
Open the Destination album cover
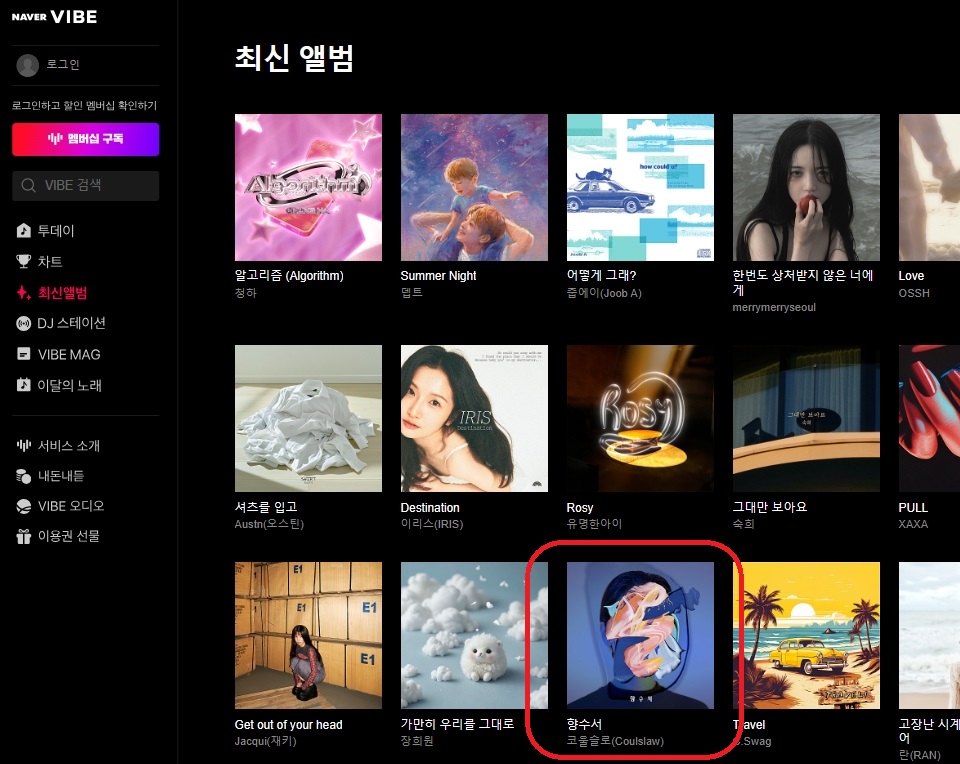tap(474, 418)
